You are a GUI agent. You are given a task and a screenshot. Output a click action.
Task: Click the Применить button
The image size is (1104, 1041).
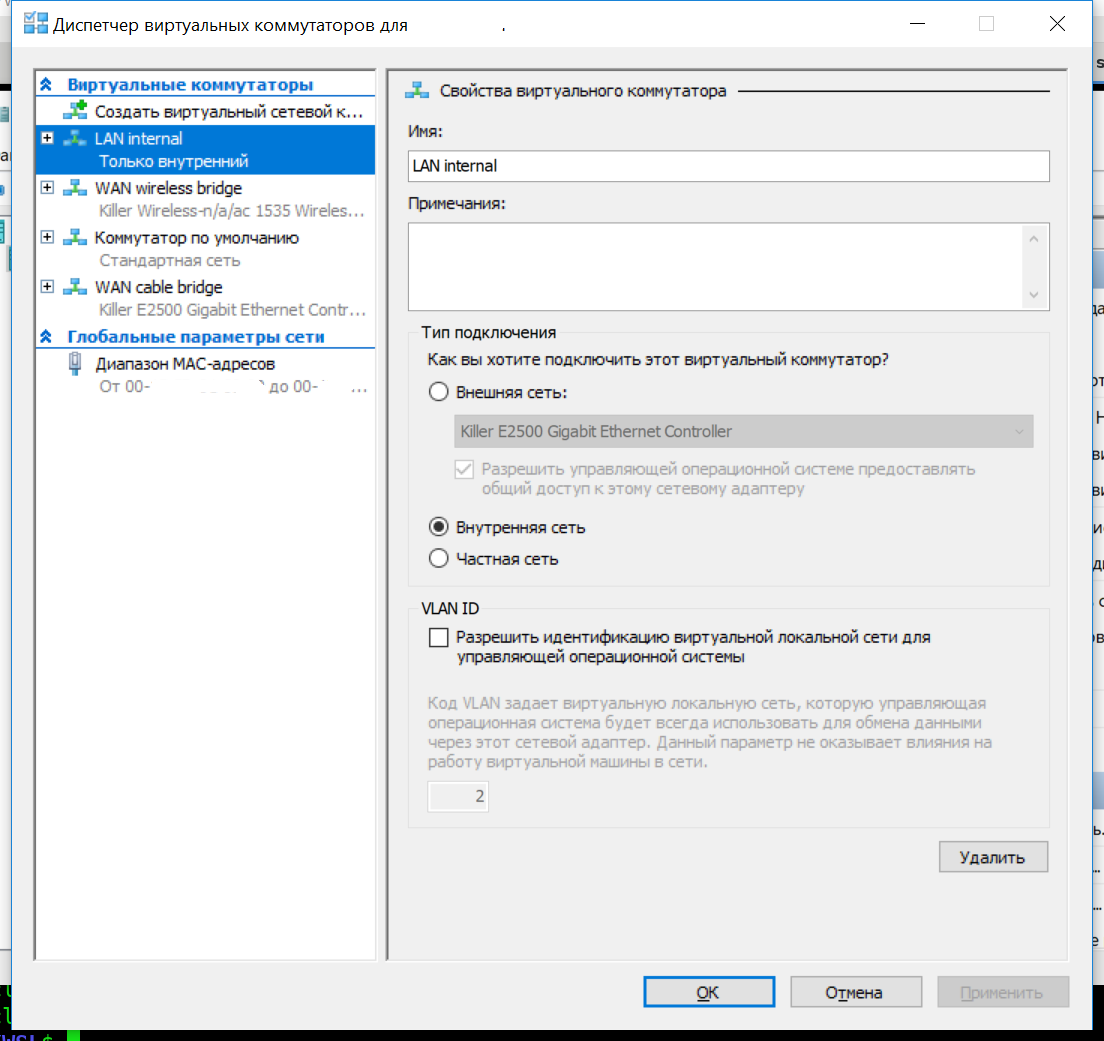1003,992
